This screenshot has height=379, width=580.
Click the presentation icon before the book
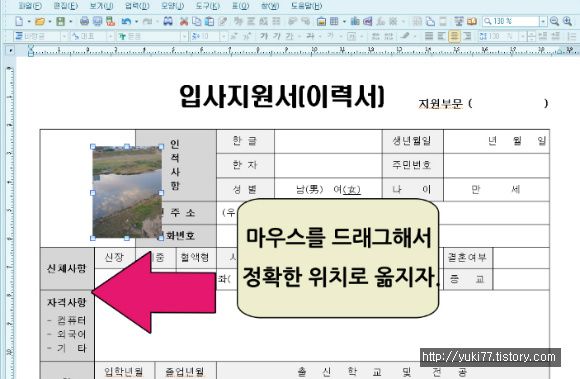click(x=459, y=21)
